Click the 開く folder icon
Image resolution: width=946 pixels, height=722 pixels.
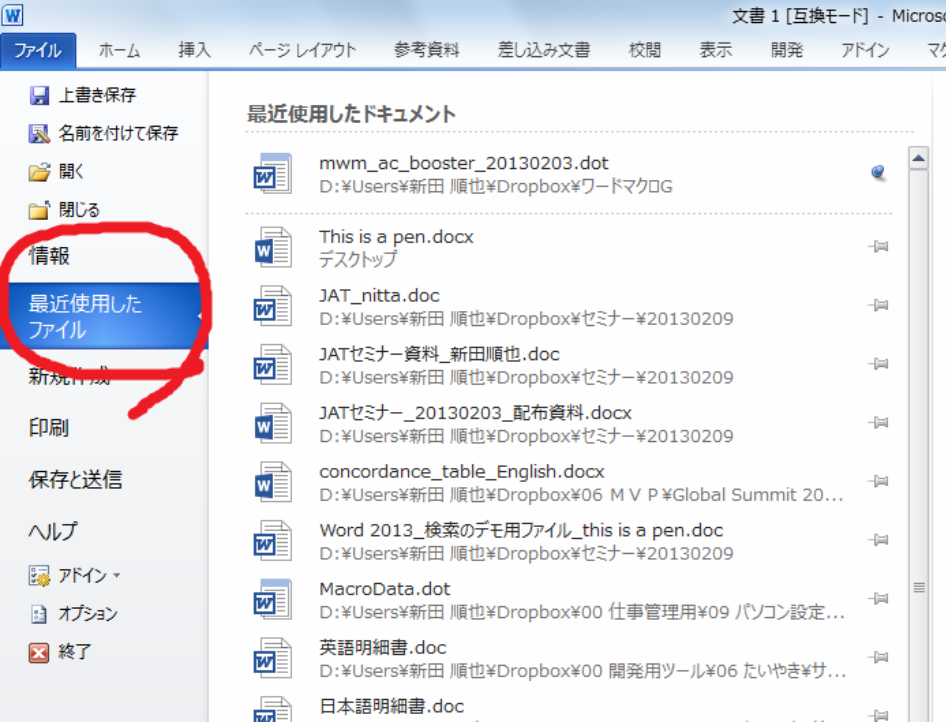pyautogui.click(x=40, y=172)
